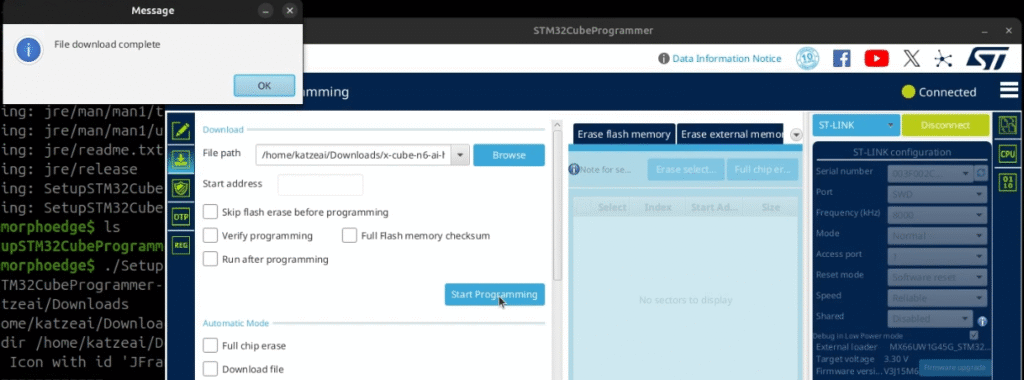This screenshot has width=1024, height=380.
Task: Open the ST-LINK interface dropdown
Action: pos(856,125)
